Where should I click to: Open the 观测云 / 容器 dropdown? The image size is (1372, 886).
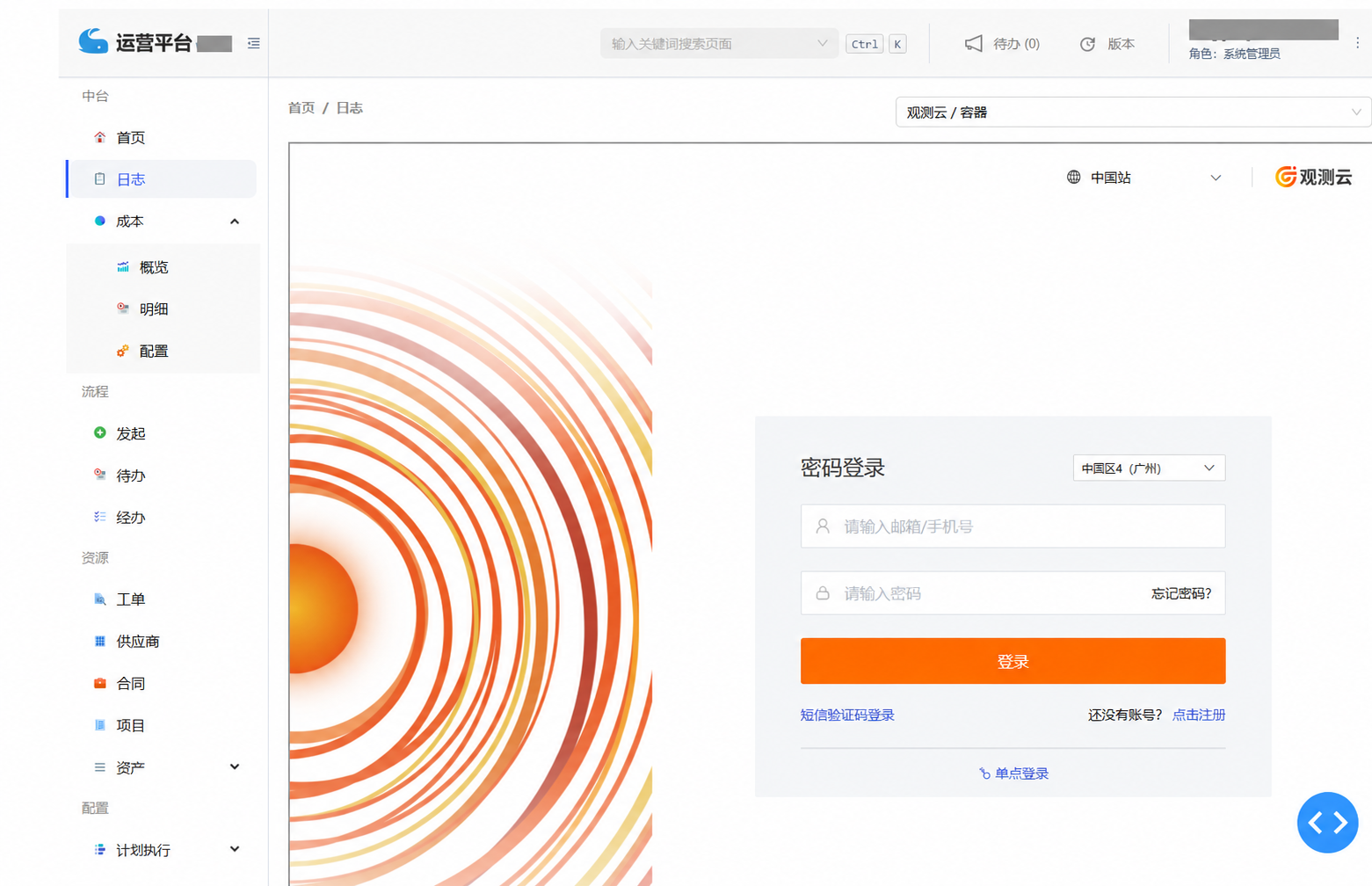(x=1133, y=113)
